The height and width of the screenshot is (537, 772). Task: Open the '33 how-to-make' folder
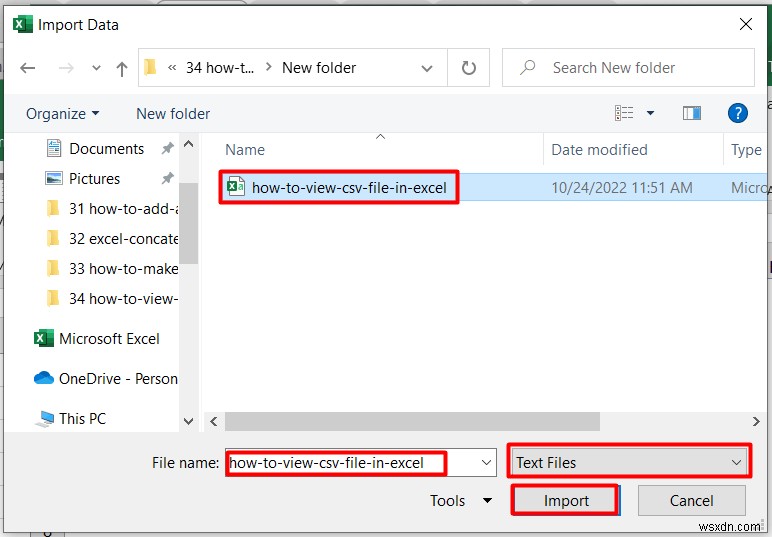click(112, 269)
